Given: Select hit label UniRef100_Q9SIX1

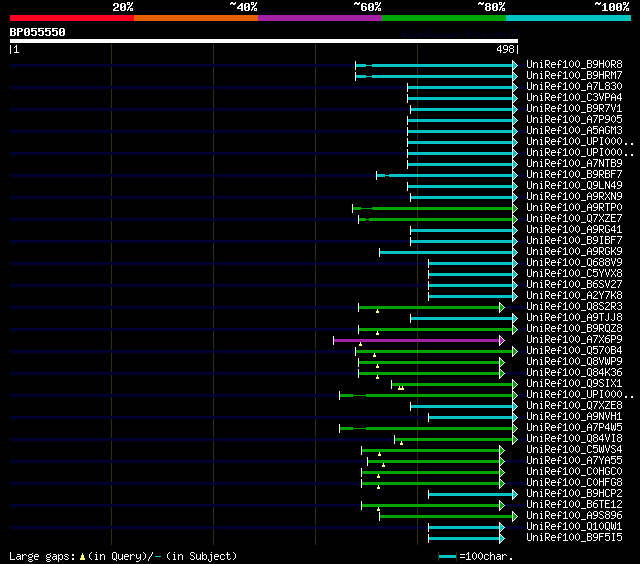Looking at the screenshot, I should pos(574,384).
